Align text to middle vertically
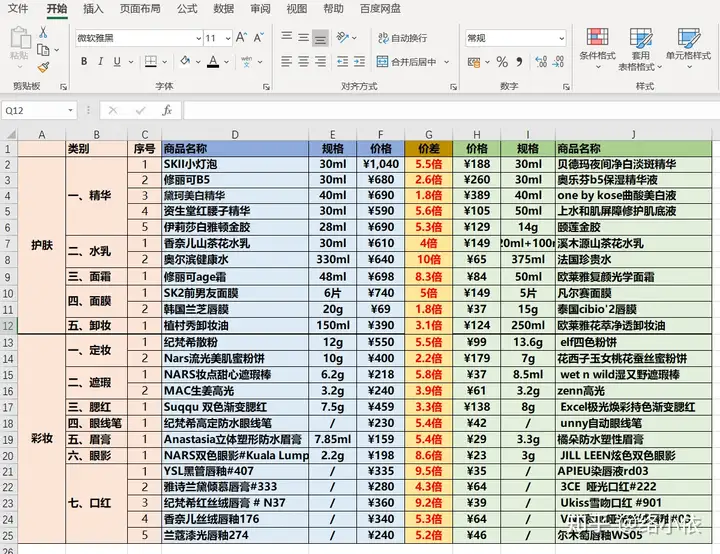The image size is (720, 554). coord(304,38)
